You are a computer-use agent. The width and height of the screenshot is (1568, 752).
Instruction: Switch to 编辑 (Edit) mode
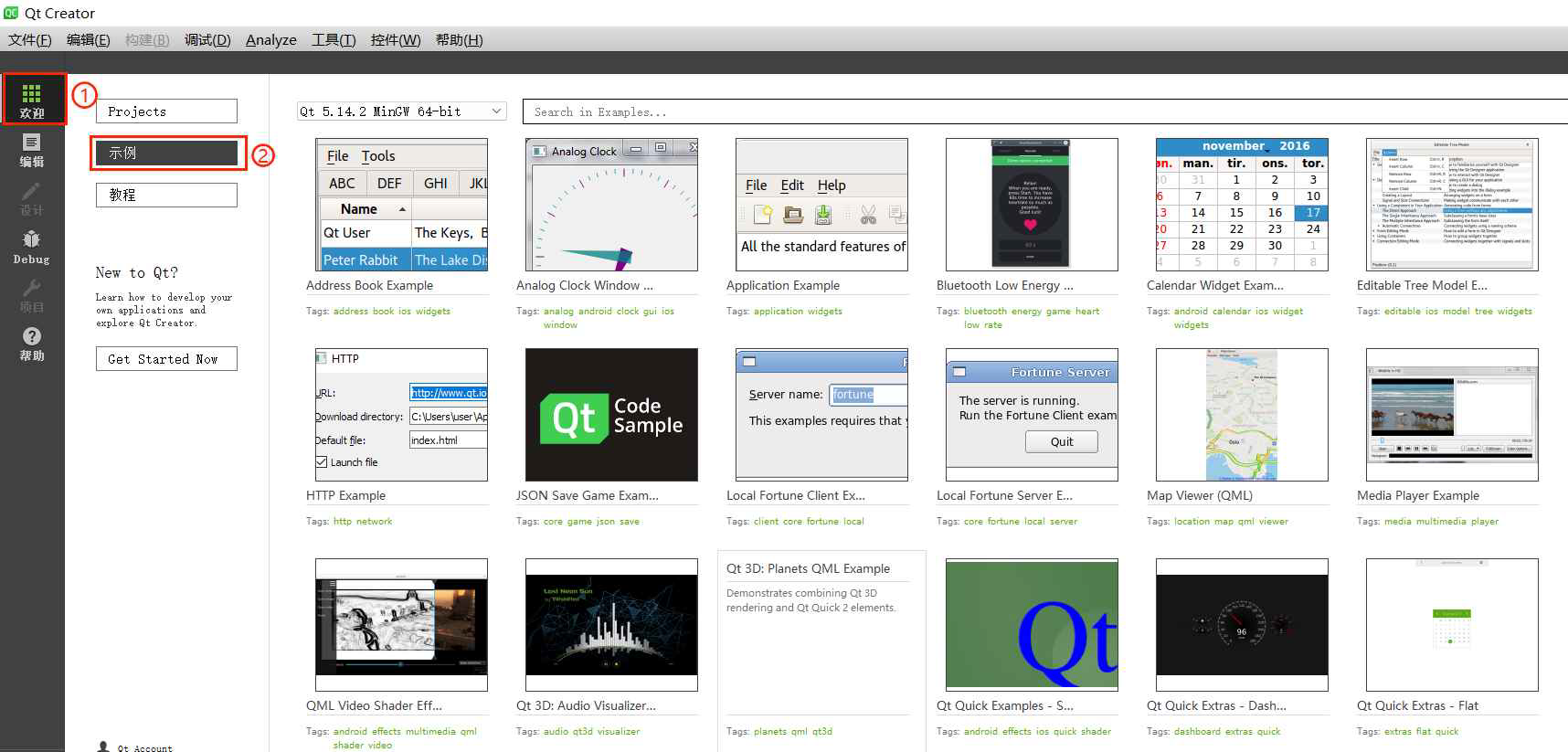click(x=32, y=150)
